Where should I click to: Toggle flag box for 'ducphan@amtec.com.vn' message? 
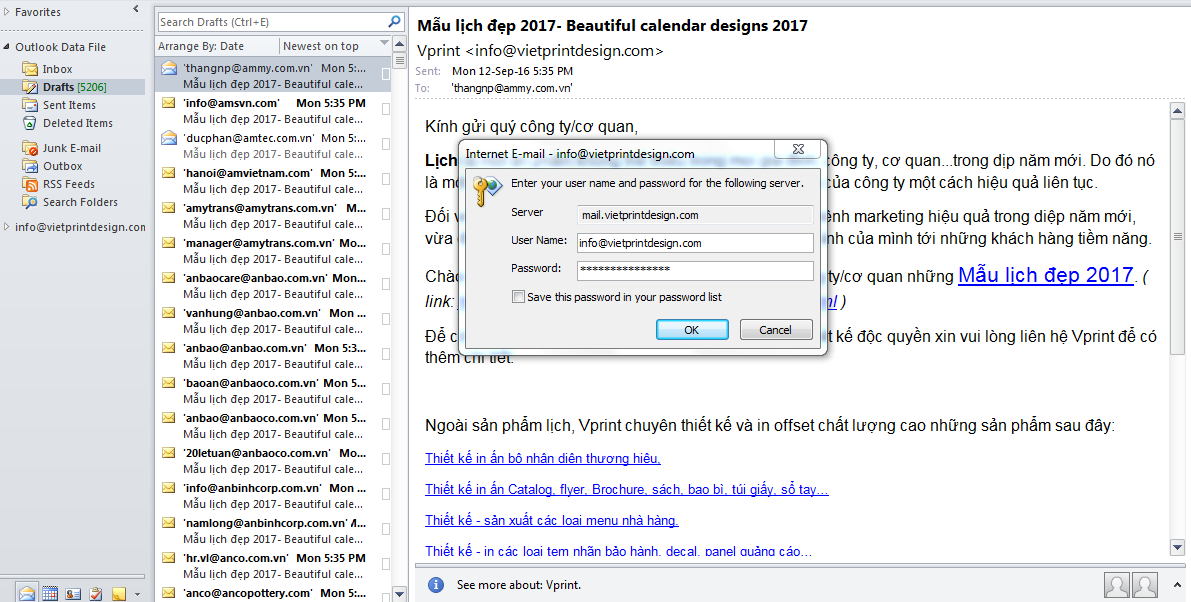point(386,144)
